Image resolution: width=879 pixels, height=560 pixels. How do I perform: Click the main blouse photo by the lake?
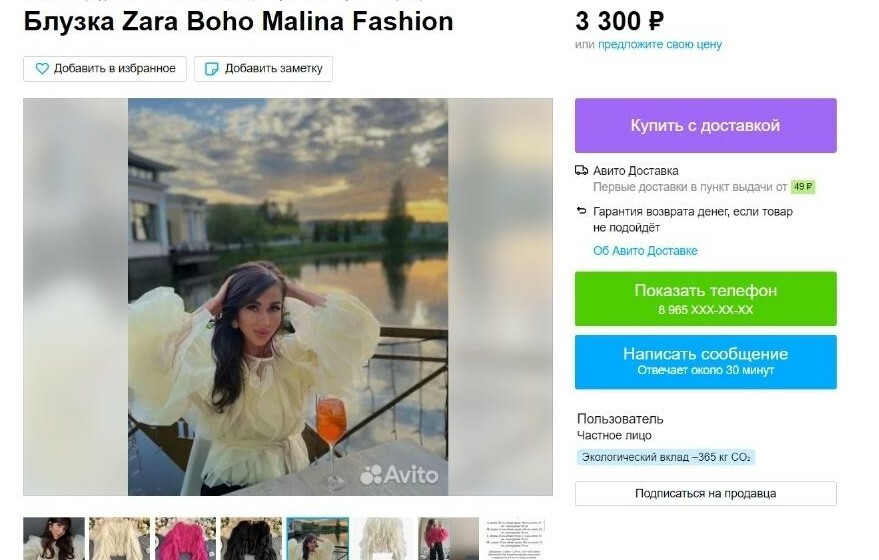coord(288,297)
